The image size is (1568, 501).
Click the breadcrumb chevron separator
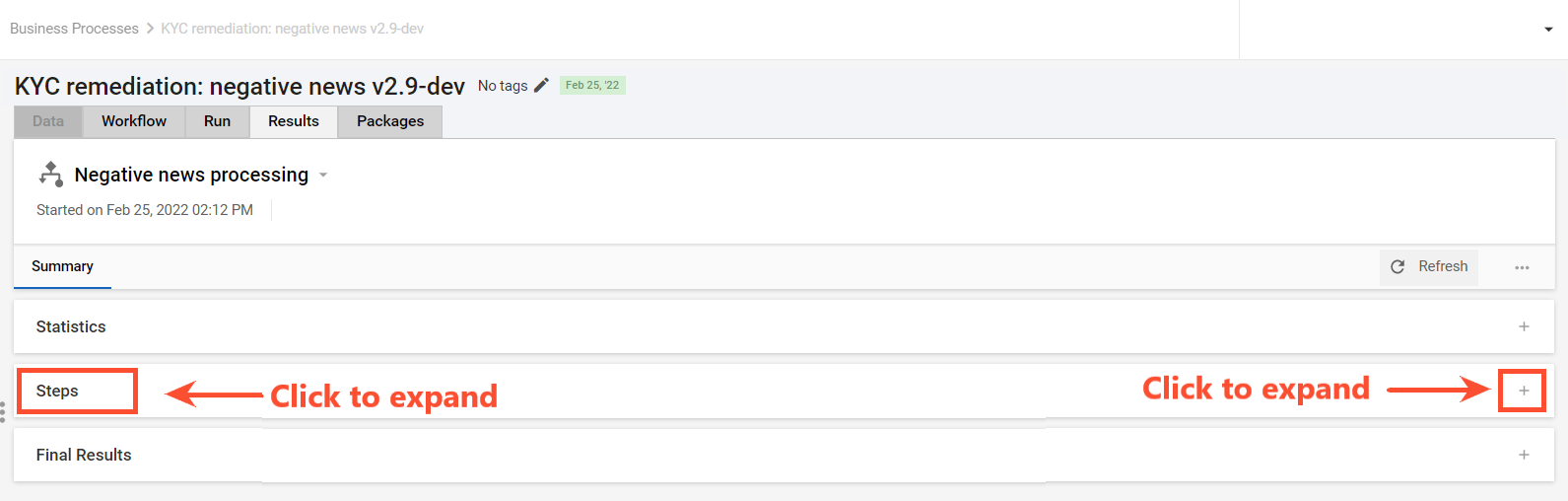[150, 29]
